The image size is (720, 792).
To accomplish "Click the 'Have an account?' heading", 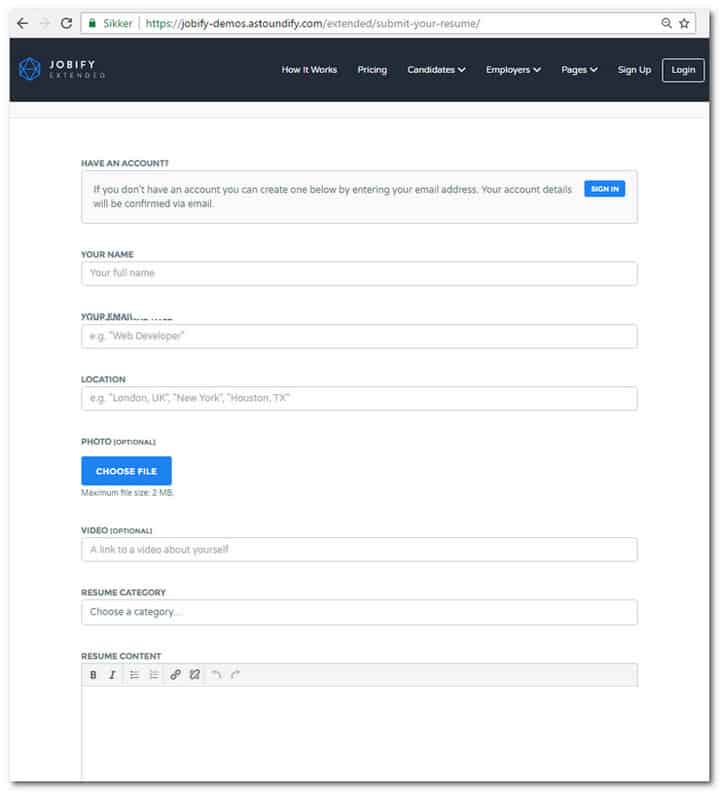I will coord(125,163).
